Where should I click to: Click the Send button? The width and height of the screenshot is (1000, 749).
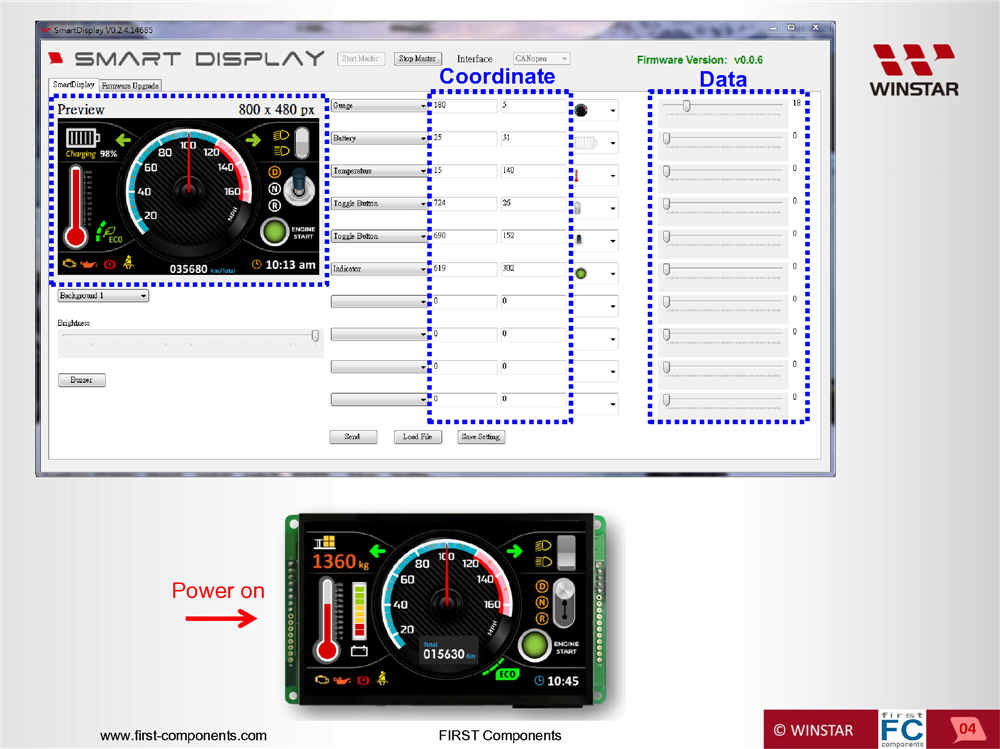click(x=353, y=437)
